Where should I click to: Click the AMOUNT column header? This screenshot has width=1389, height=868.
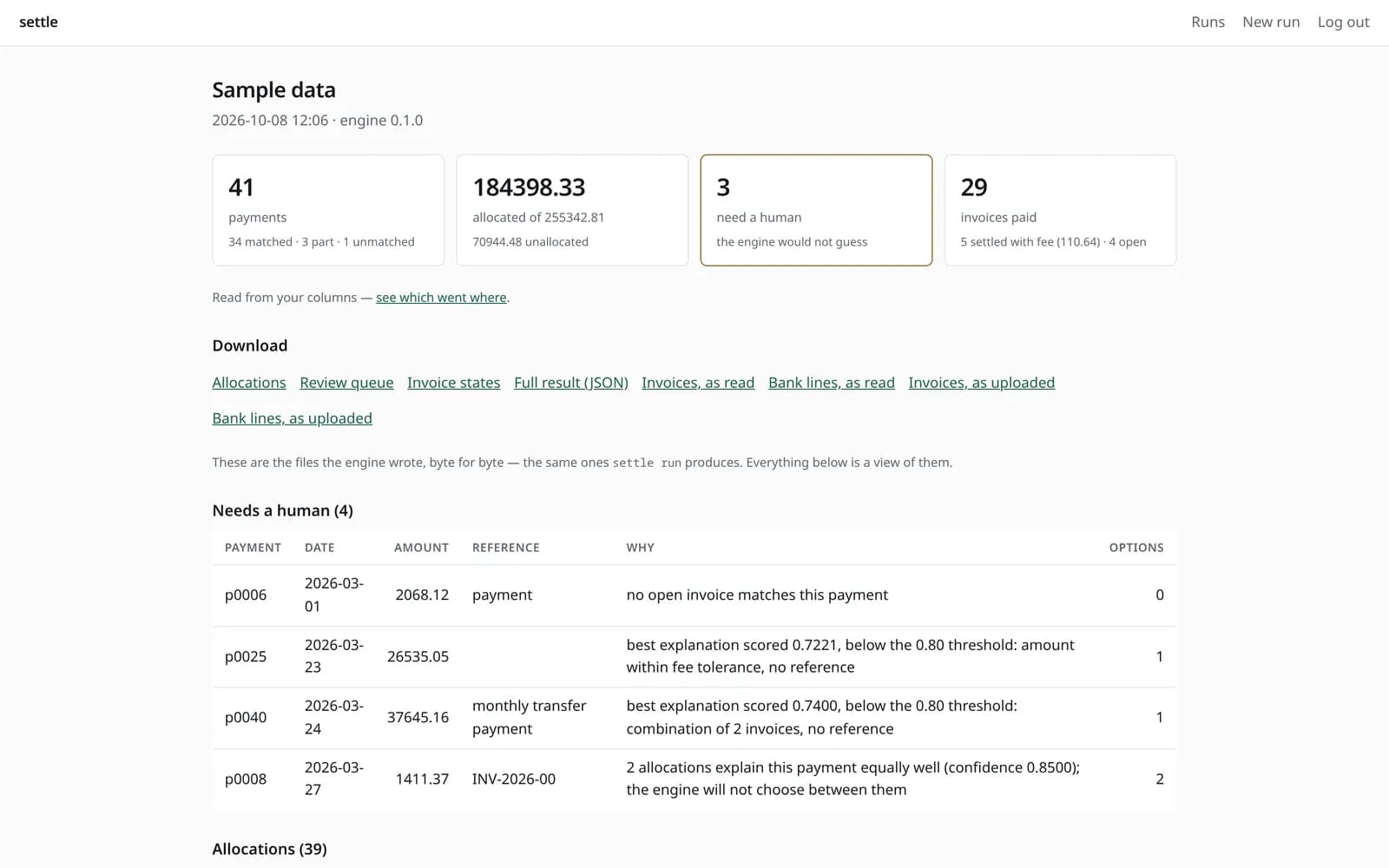[421, 548]
